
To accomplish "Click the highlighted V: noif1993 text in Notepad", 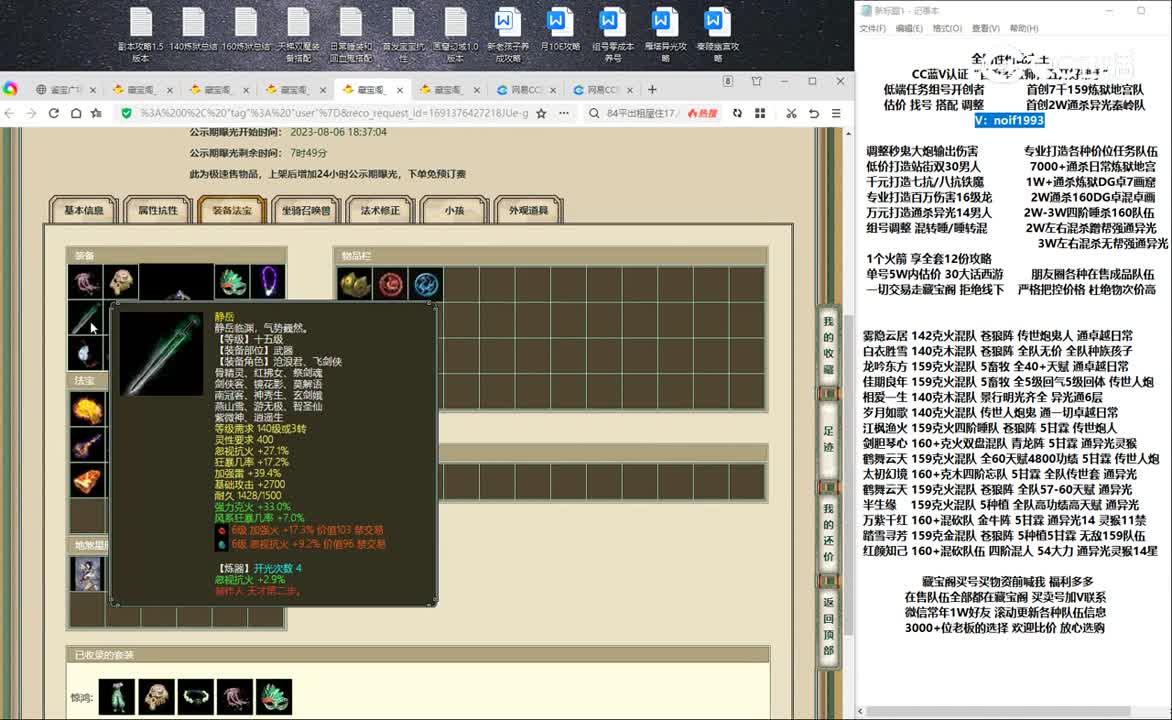I will tap(1009, 120).
